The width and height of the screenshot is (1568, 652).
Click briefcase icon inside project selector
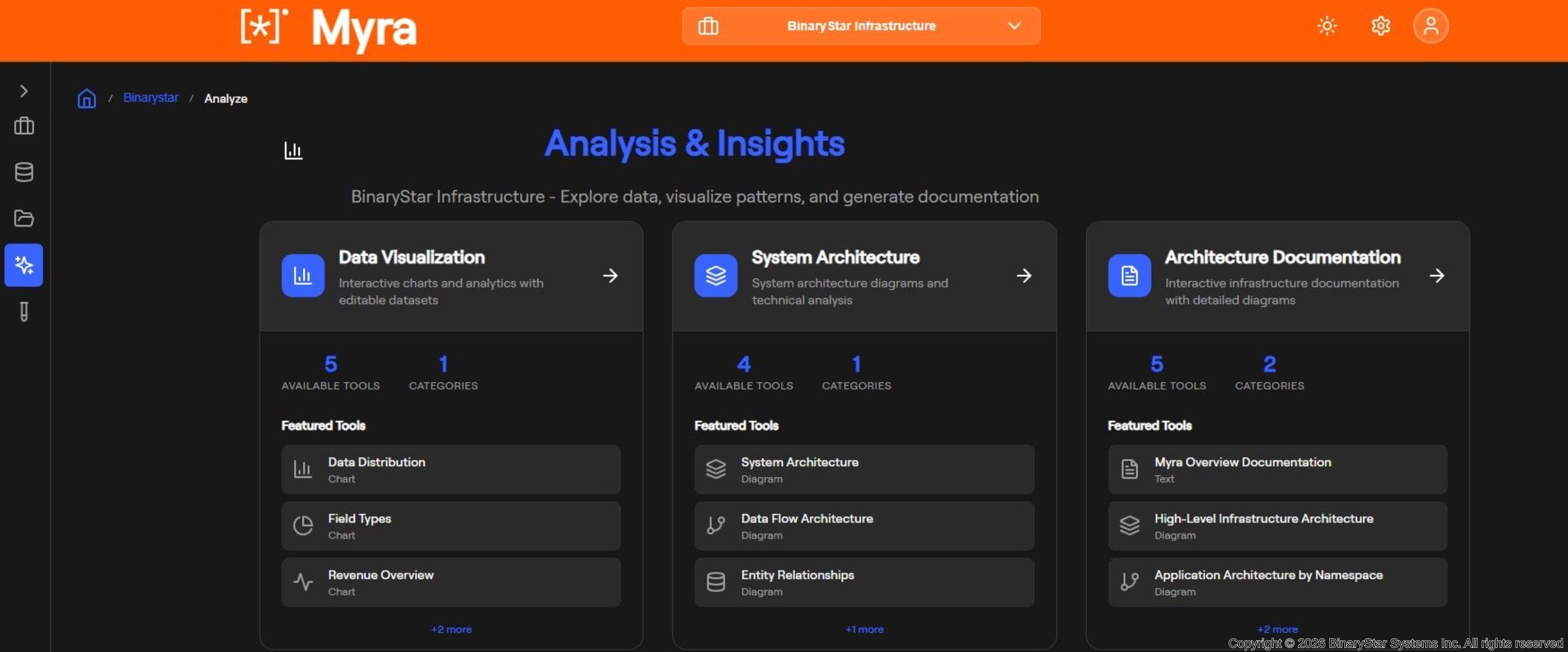(708, 26)
